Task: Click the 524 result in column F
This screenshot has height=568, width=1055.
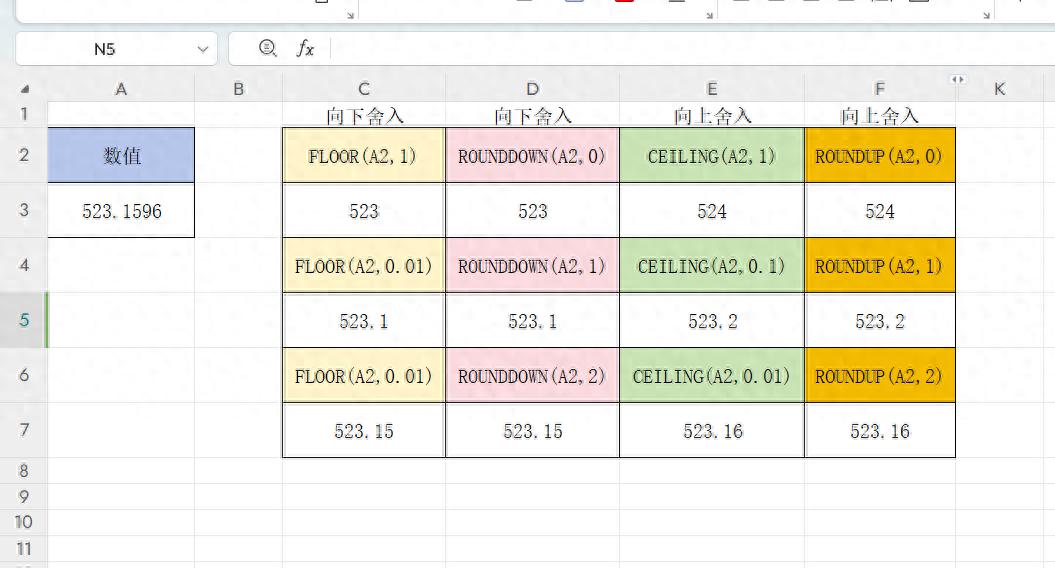Action: (x=879, y=210)
